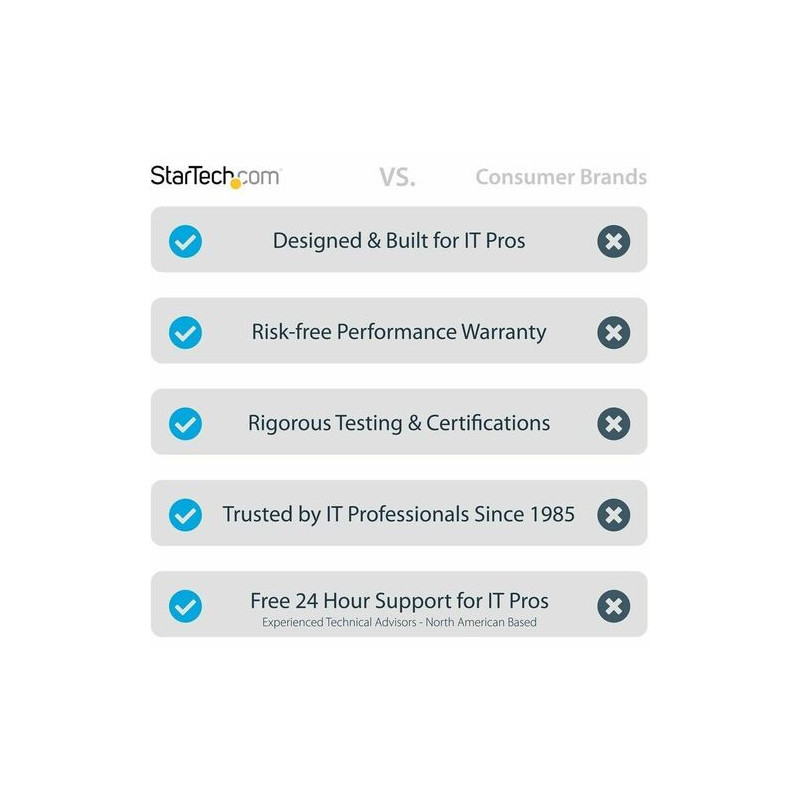Screen dimensions: 800x800
Task: Click the X icon next to Certifications
Action: (613, 423)
